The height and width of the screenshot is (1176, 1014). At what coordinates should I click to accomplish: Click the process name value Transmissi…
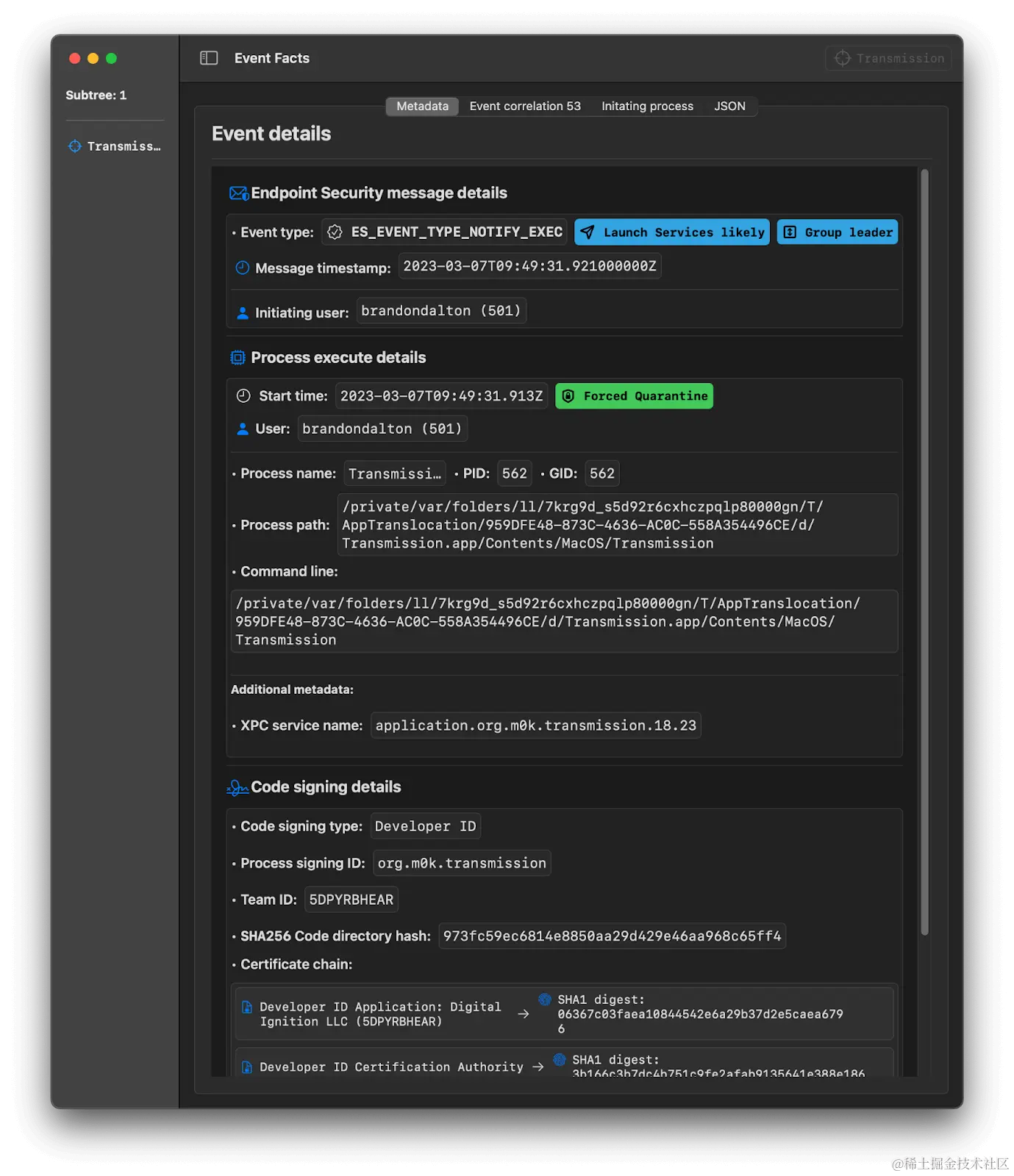click(395, 474)
